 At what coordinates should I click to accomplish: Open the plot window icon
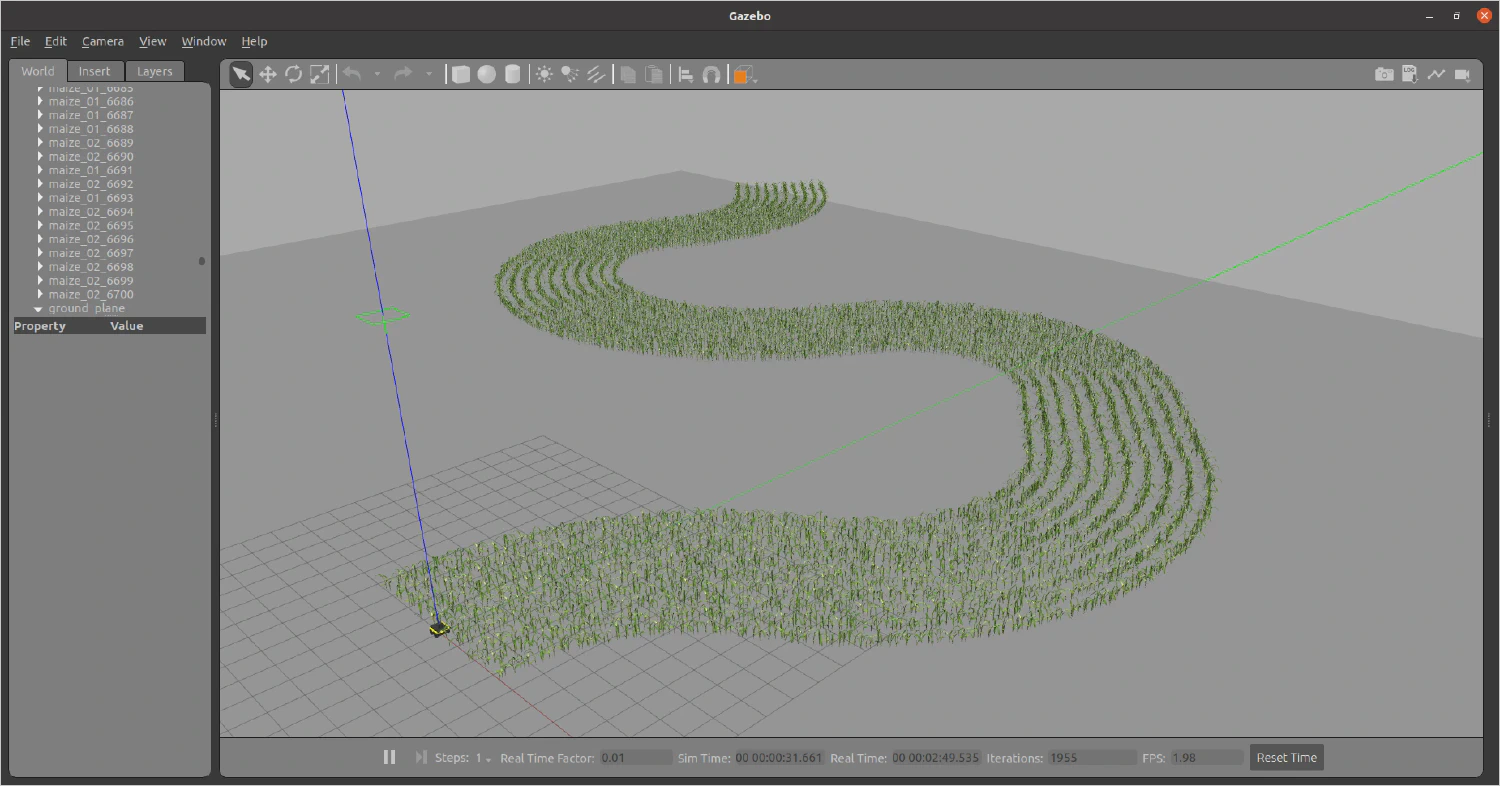1436,74
